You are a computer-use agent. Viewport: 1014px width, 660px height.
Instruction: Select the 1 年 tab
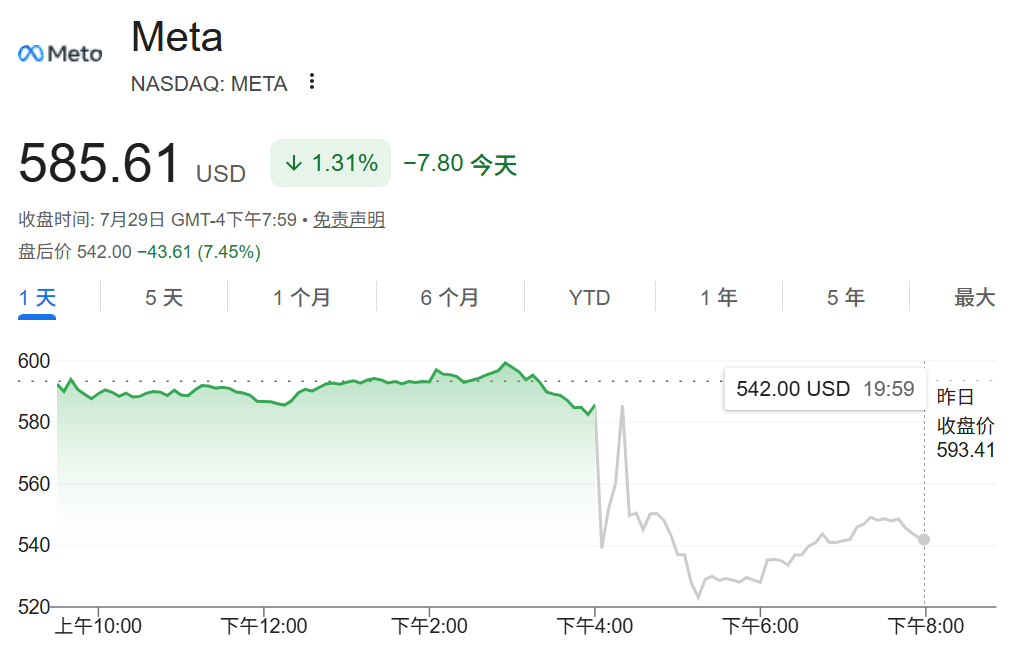(718, 298)
